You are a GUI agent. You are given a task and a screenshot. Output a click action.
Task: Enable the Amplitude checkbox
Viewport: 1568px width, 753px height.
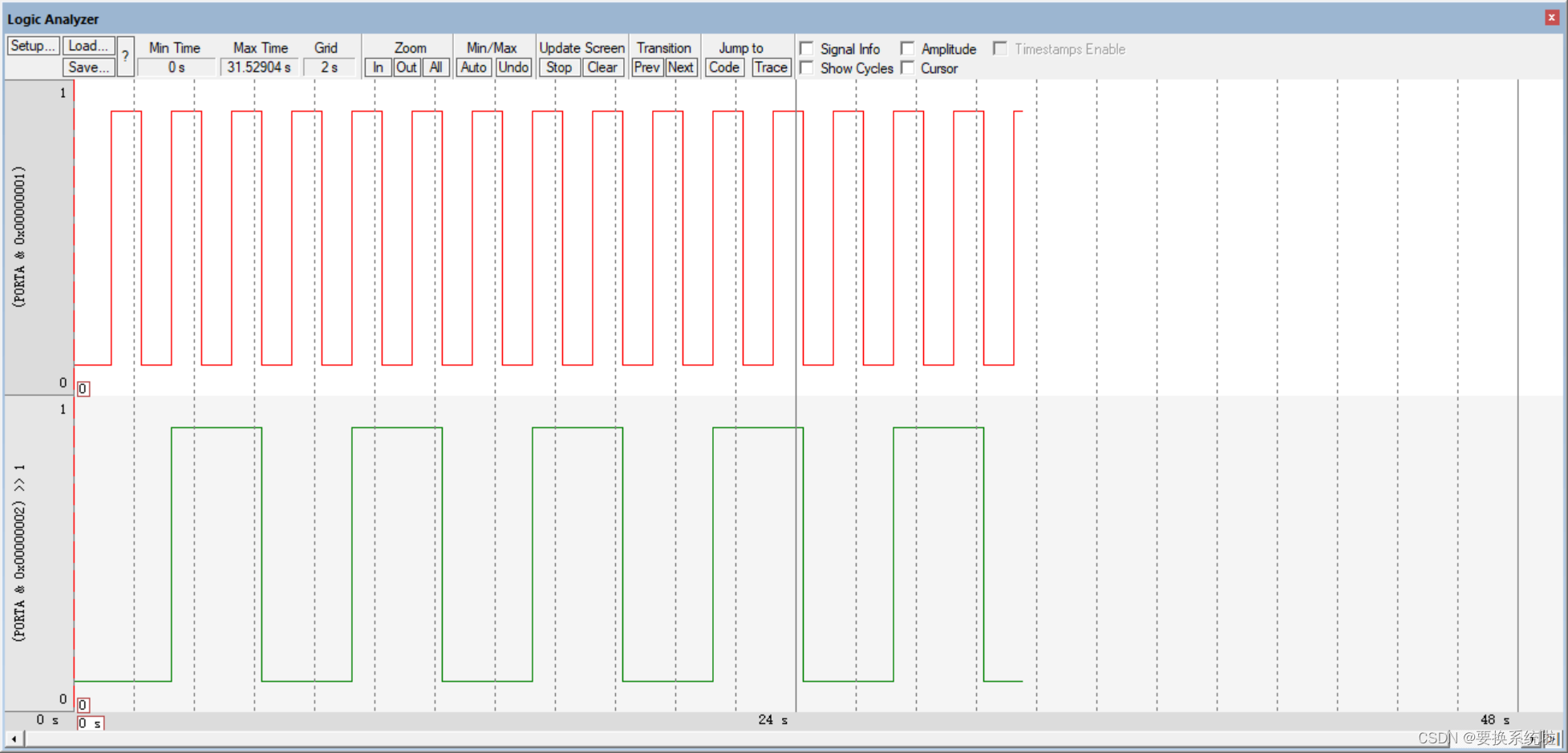click(907, 48)
